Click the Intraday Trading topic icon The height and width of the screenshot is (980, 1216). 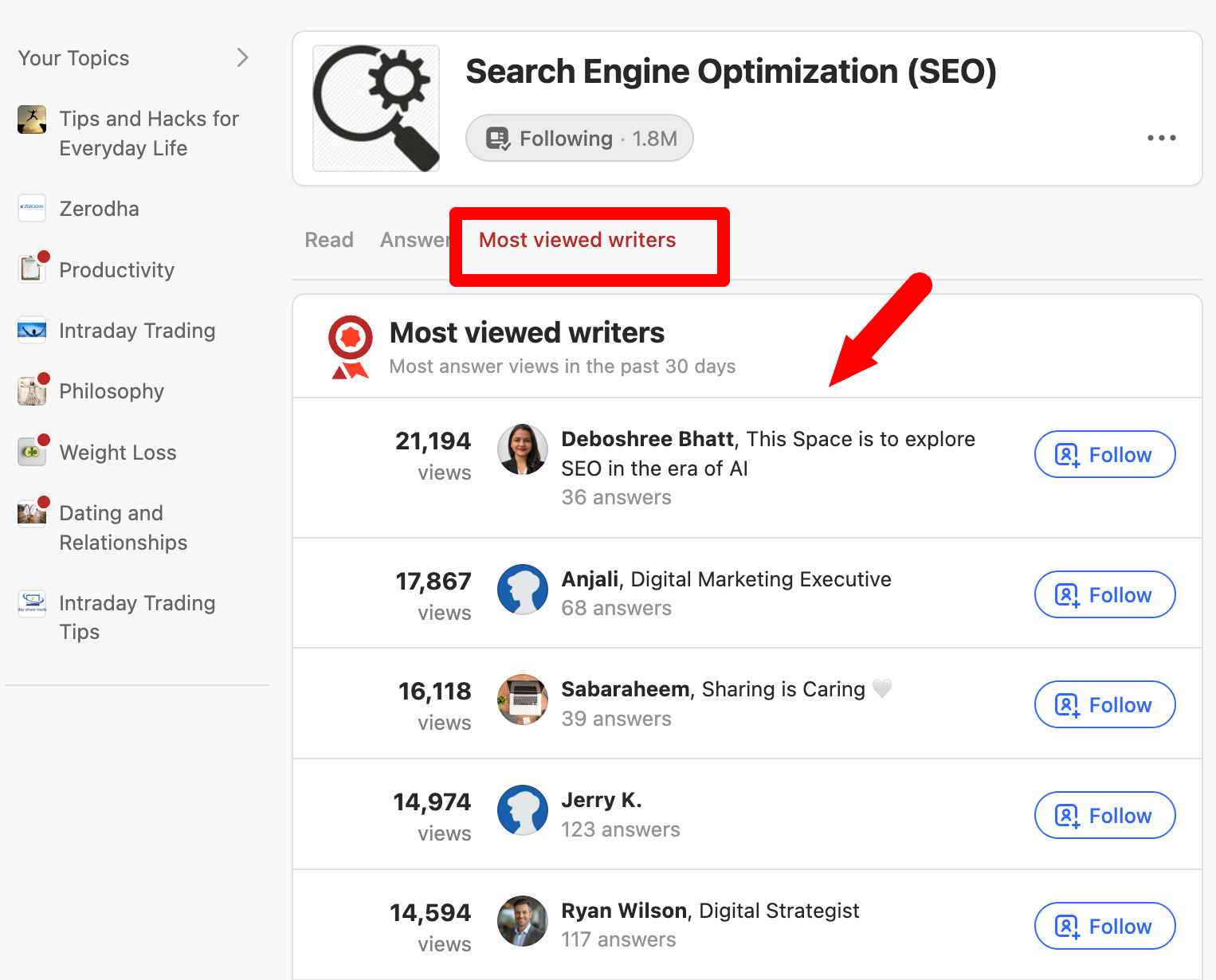[32, 330]
